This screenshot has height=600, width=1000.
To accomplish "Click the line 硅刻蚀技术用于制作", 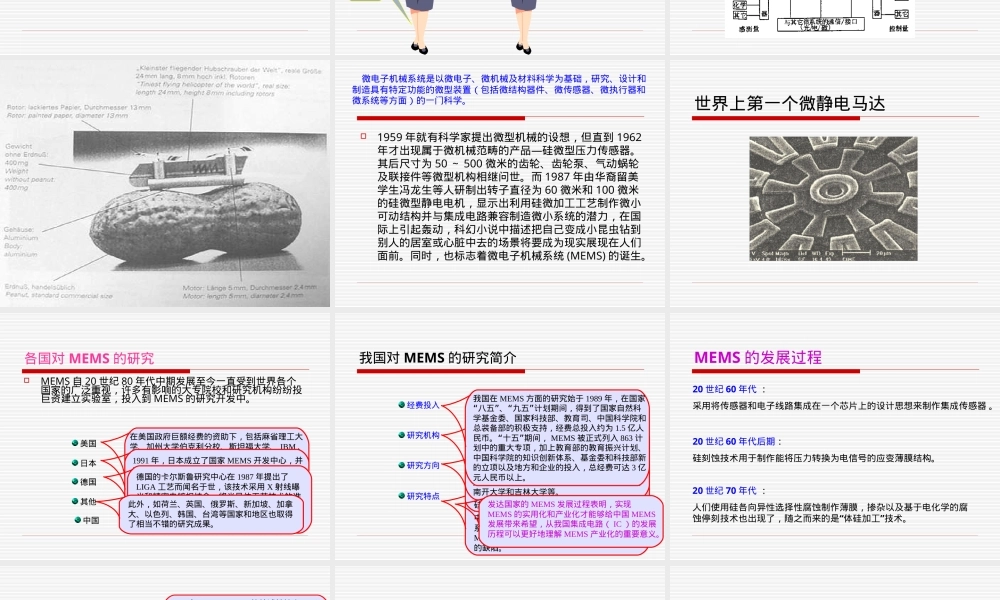I will tap(814, 458).
